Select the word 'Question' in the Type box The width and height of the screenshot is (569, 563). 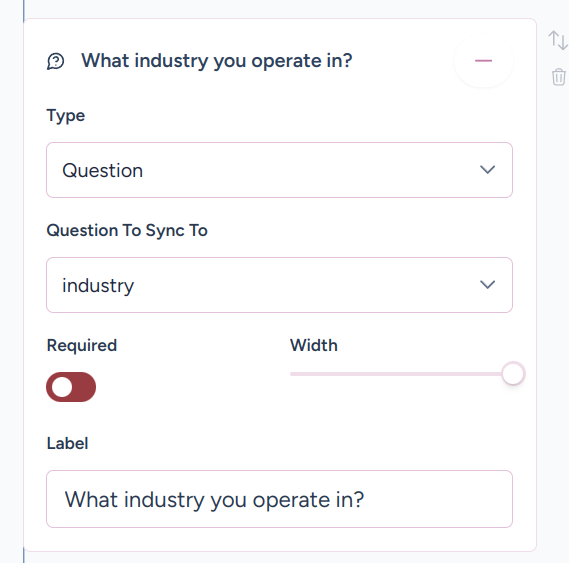[x=103, y=171]
